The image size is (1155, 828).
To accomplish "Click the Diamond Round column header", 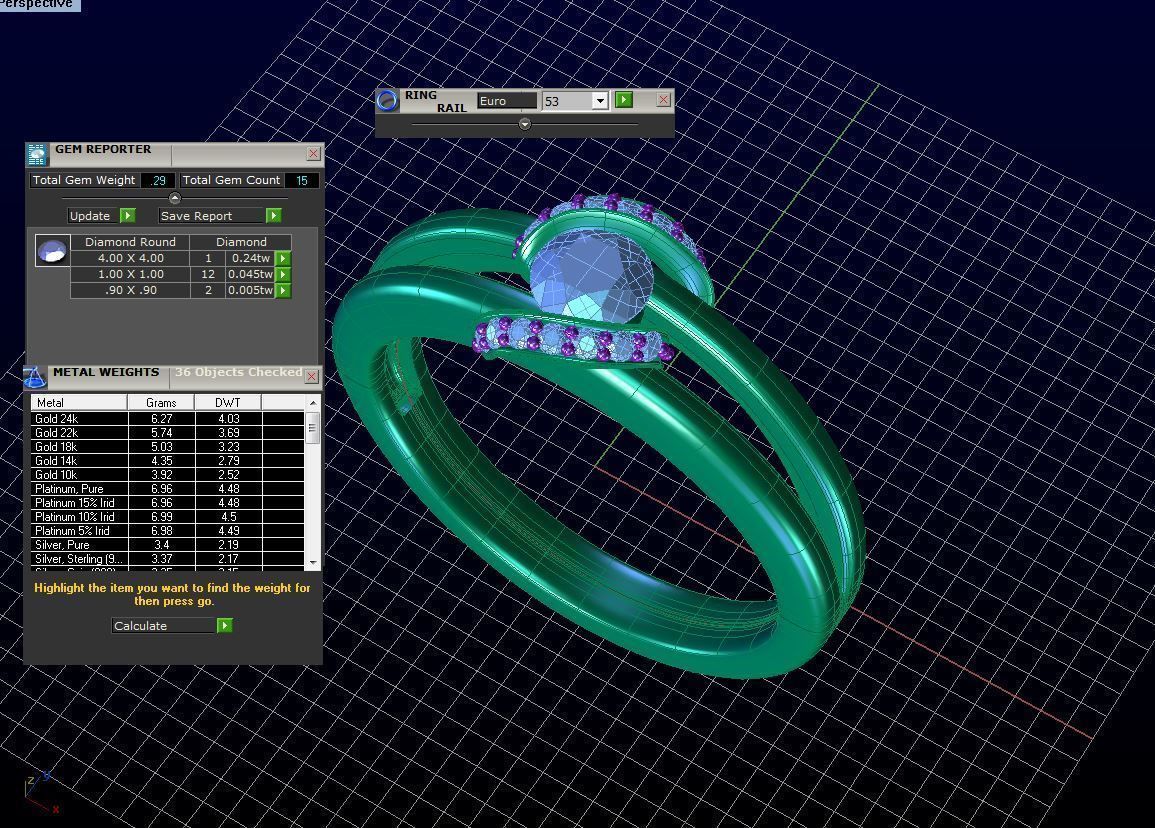I will [x=130, y=242].
